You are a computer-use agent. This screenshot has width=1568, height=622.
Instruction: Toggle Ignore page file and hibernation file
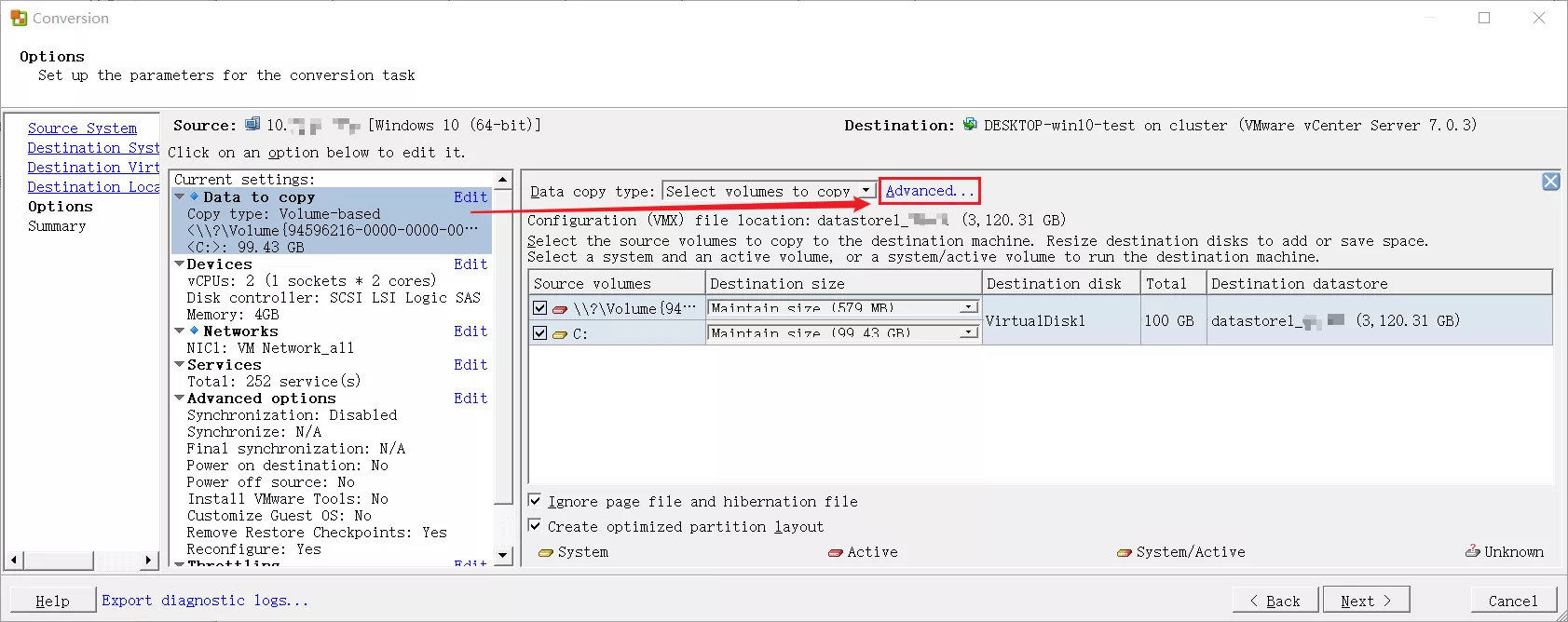(535, 501)
